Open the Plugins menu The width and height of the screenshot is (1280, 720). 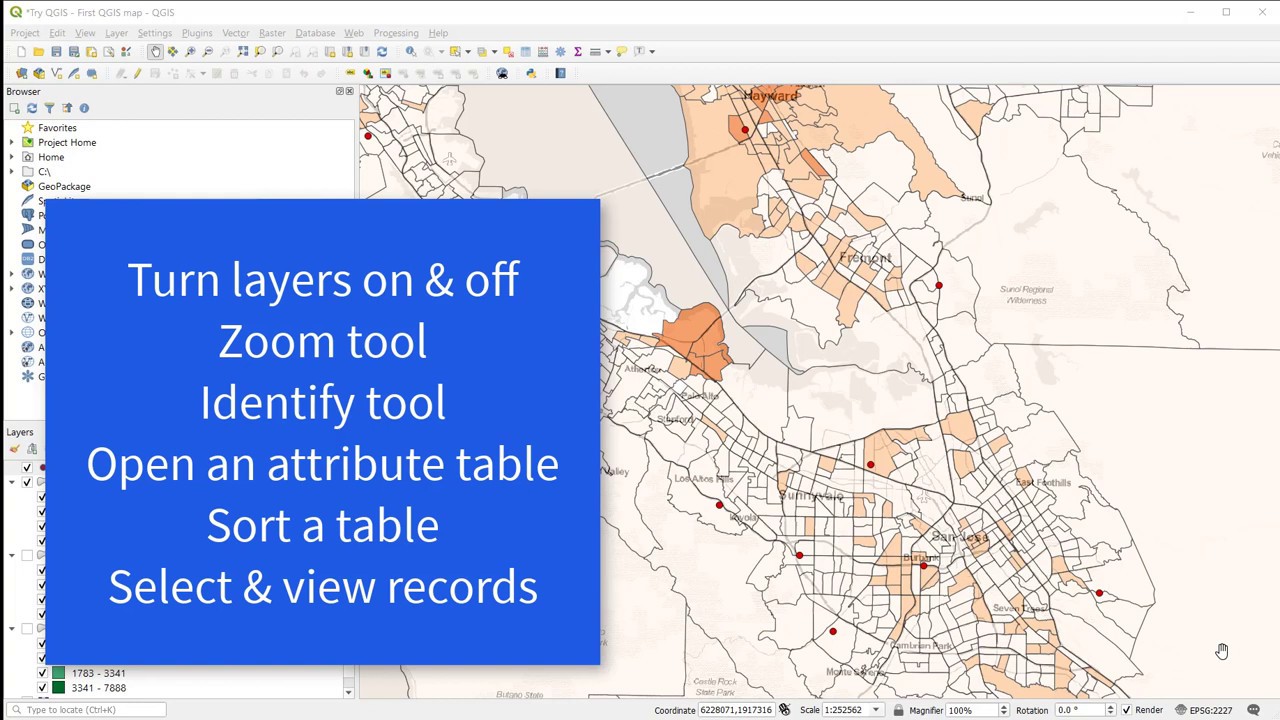pos(197,33)
